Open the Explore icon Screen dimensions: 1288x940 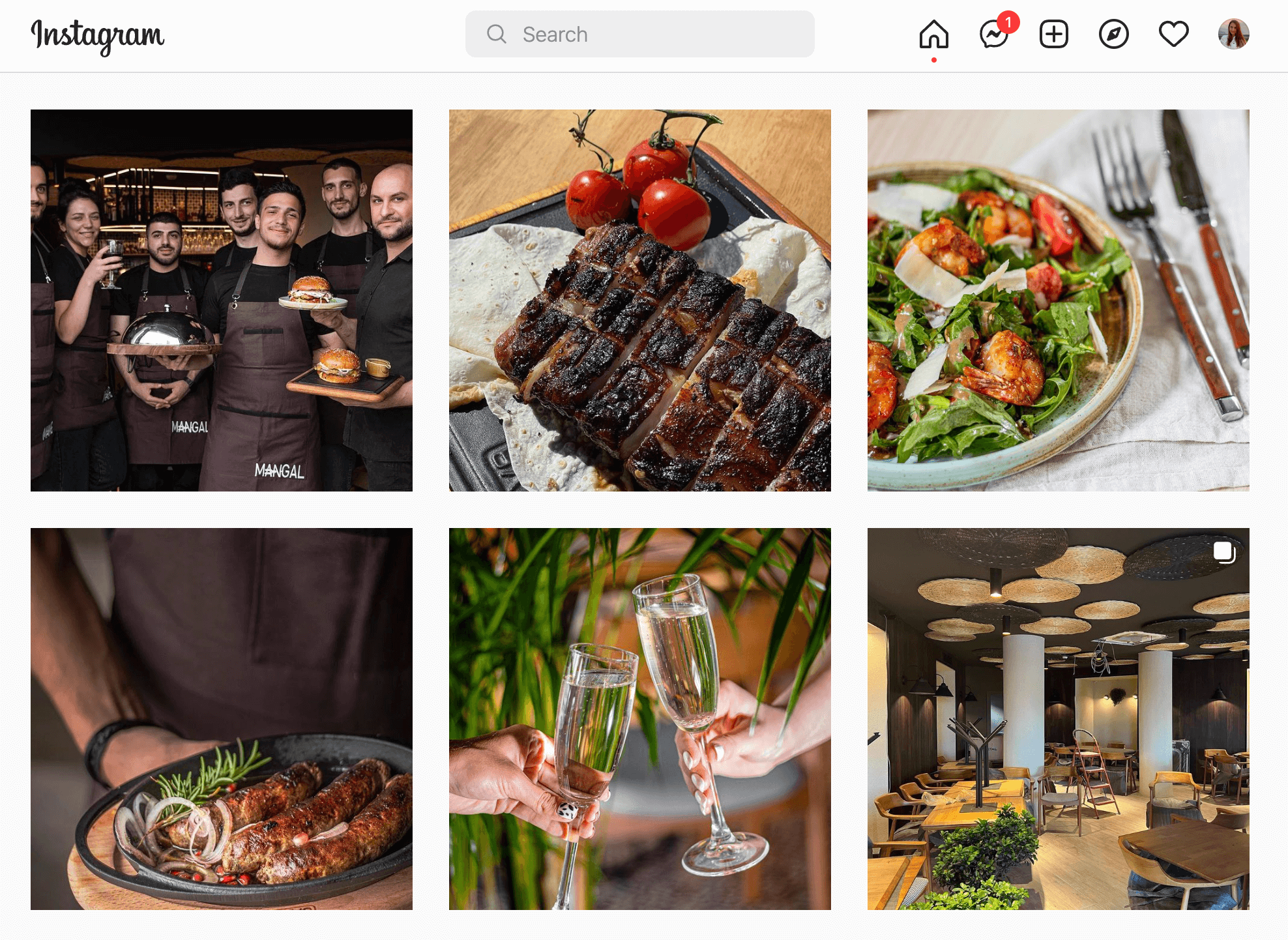click(1114, 35)
